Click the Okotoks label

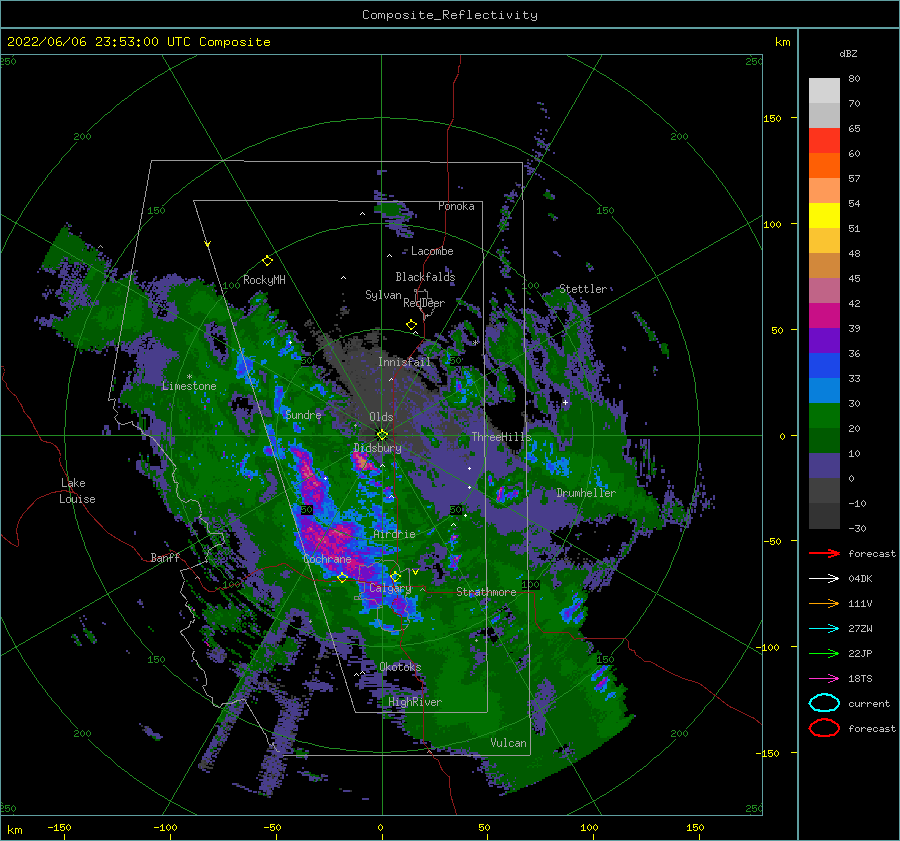[x=400, y=667]
